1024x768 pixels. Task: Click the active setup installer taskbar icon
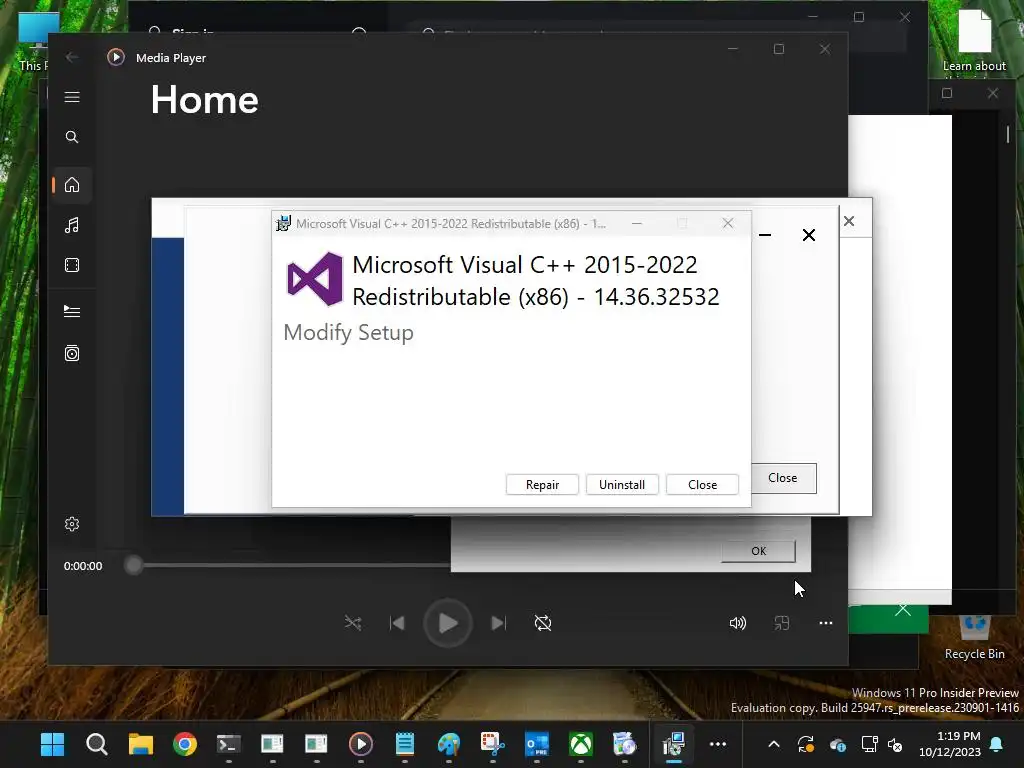tap(673, 744)
